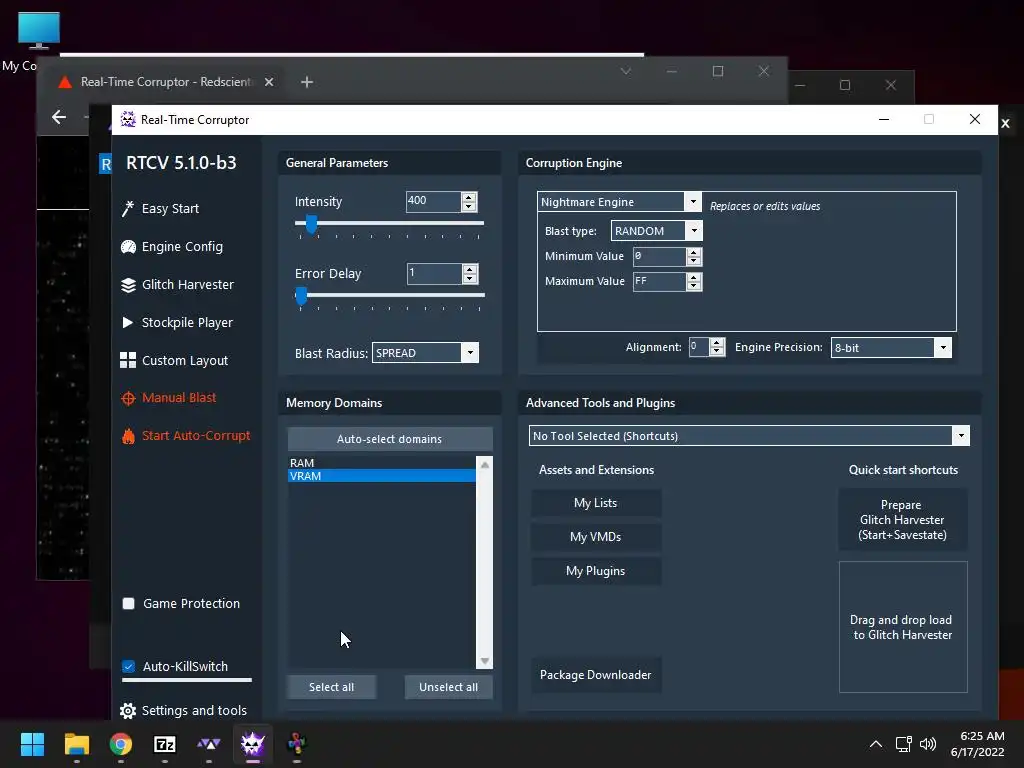Click the Error Delay slider handle
Image resolution: width=1024 pixels, height=768 pixels.
pos(301,296)
